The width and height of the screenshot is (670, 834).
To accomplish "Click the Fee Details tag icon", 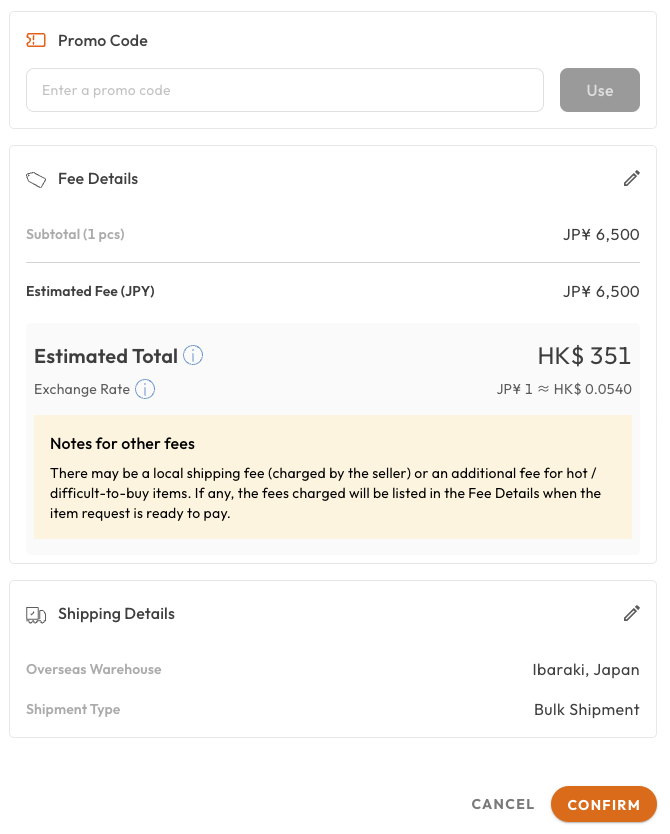I will [x=37, y=178].
